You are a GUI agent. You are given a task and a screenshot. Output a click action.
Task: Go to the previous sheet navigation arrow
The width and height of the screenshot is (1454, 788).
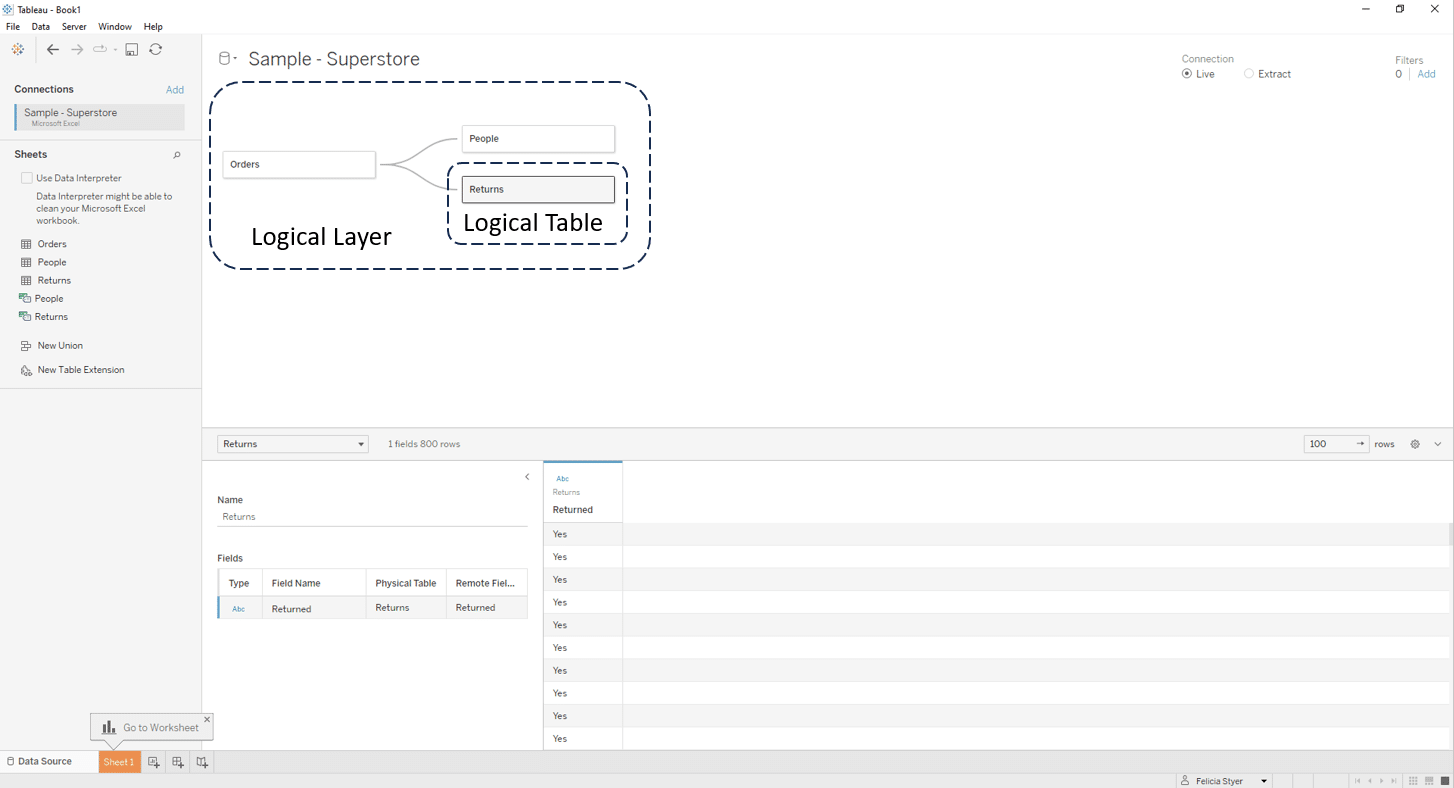coord(1370,781)
